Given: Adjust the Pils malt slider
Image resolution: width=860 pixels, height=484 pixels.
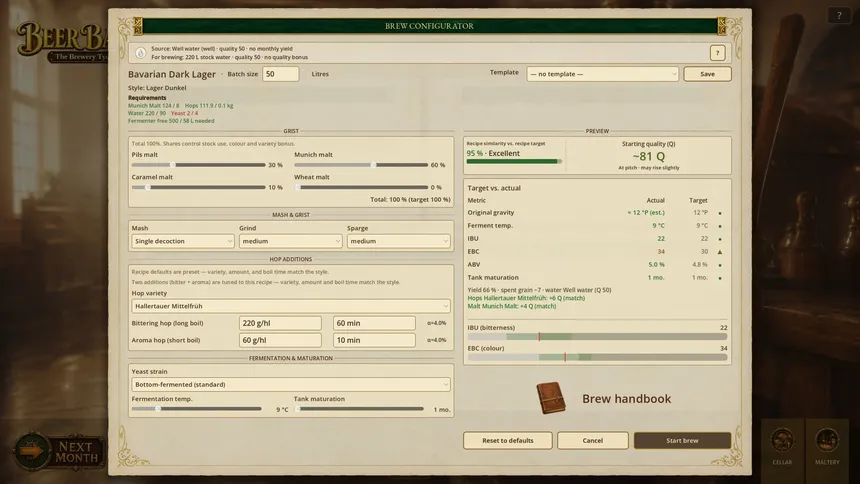Looking at the screenshot, I should 198,165.
